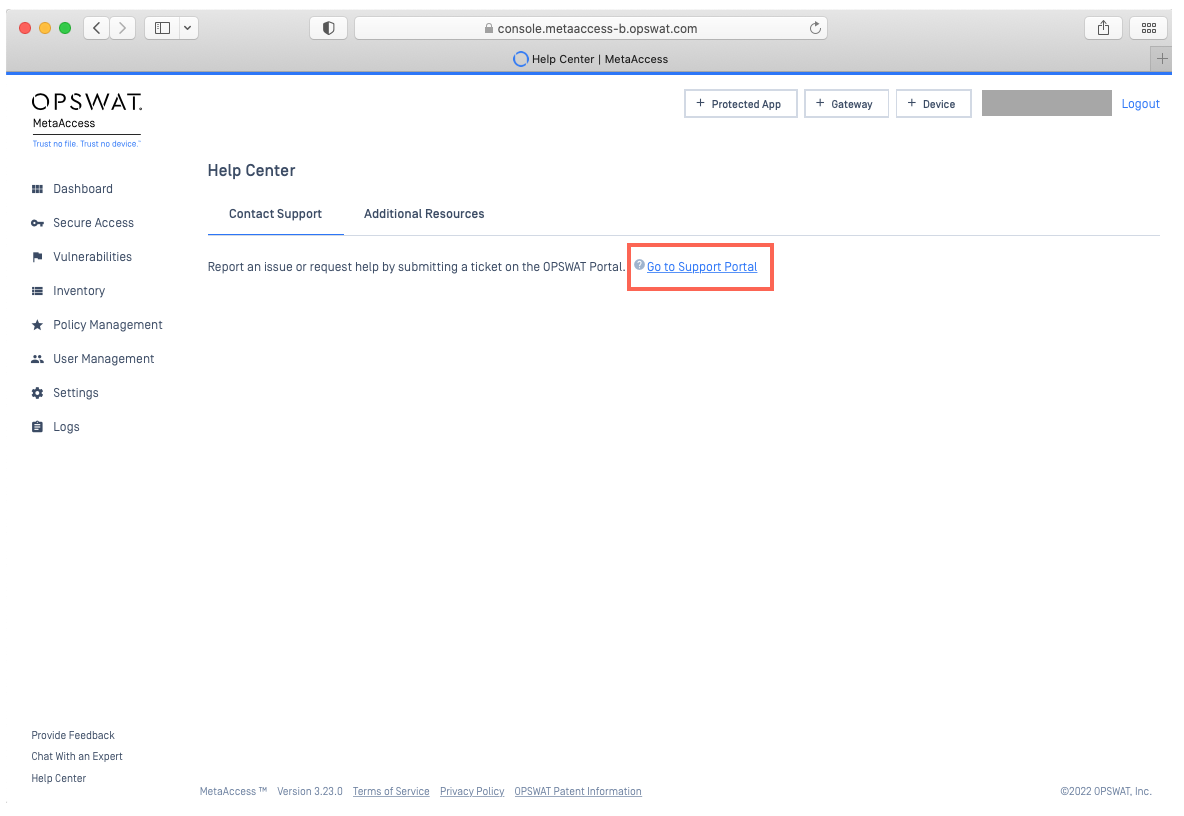Click the Inventory list icon
Viewport: 1184px width, 816px height.
point(37,291)
